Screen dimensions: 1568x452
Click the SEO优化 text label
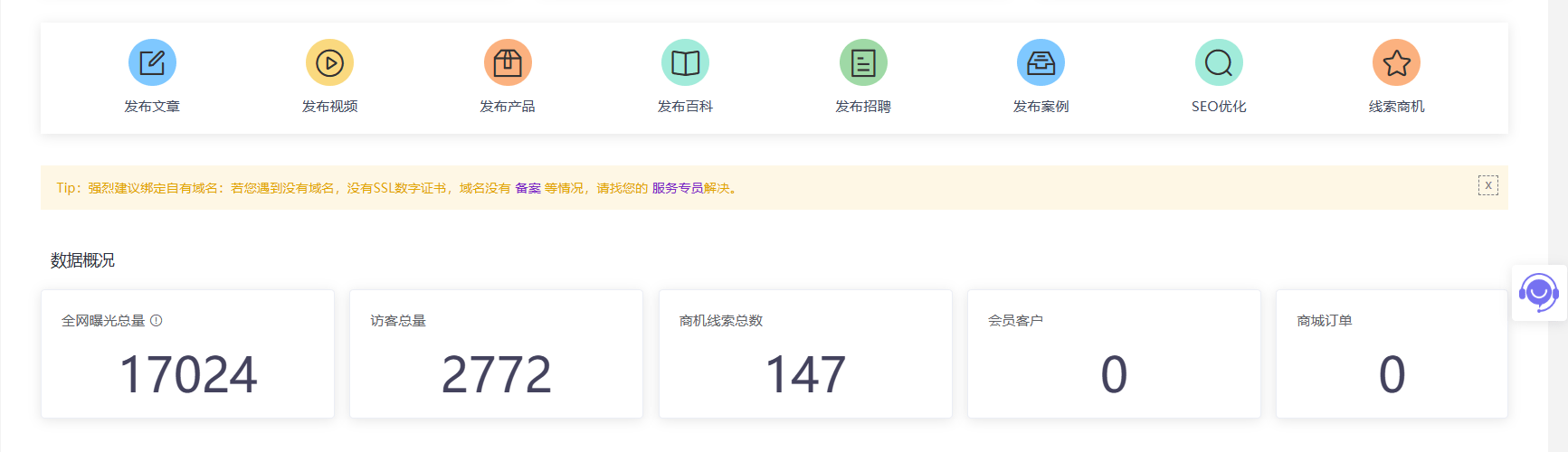(1219, 107)
